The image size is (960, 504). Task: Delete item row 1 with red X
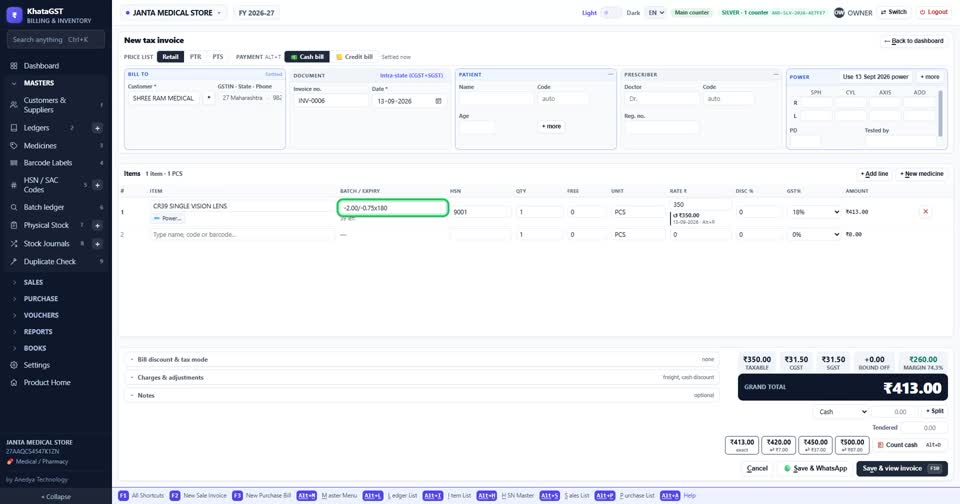(x=925, y=211)
